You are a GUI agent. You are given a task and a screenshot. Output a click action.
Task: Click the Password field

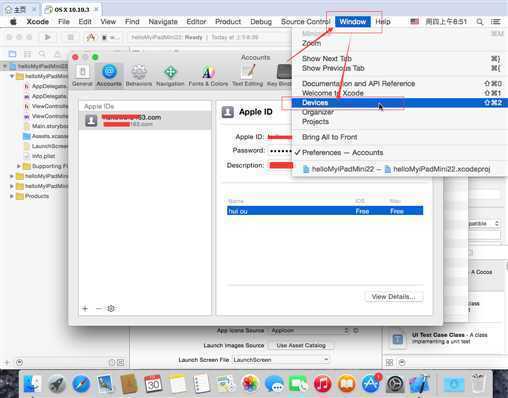pos(279,151)
